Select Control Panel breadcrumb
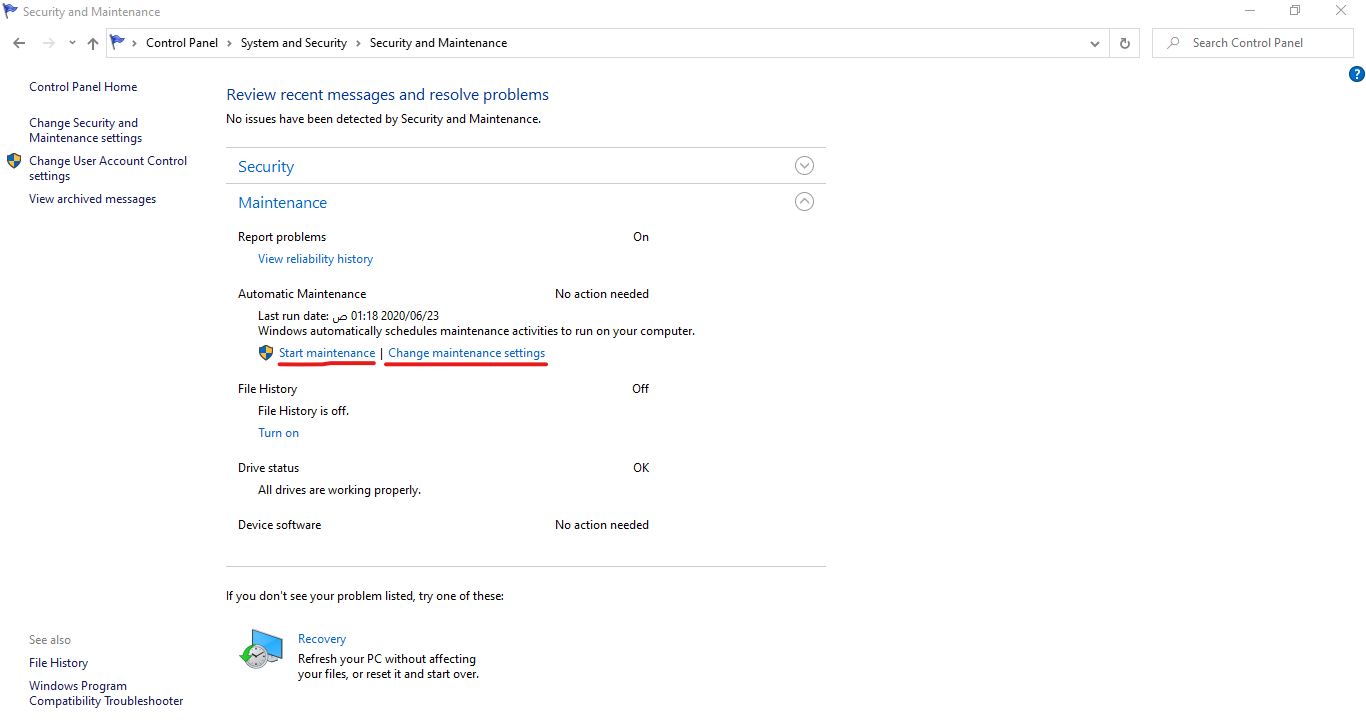This screenshot has width=1366, height=727. coord(182,43)
